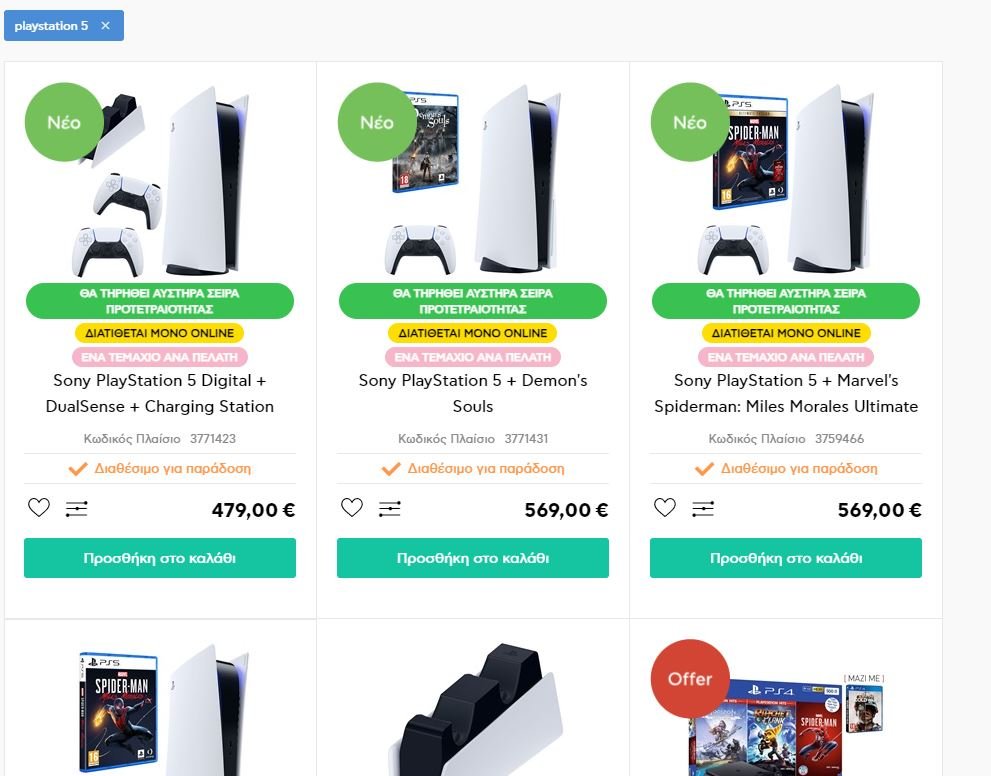Add PlayStation 5 Digital bundle to wishlist

[x=39, y=507]
